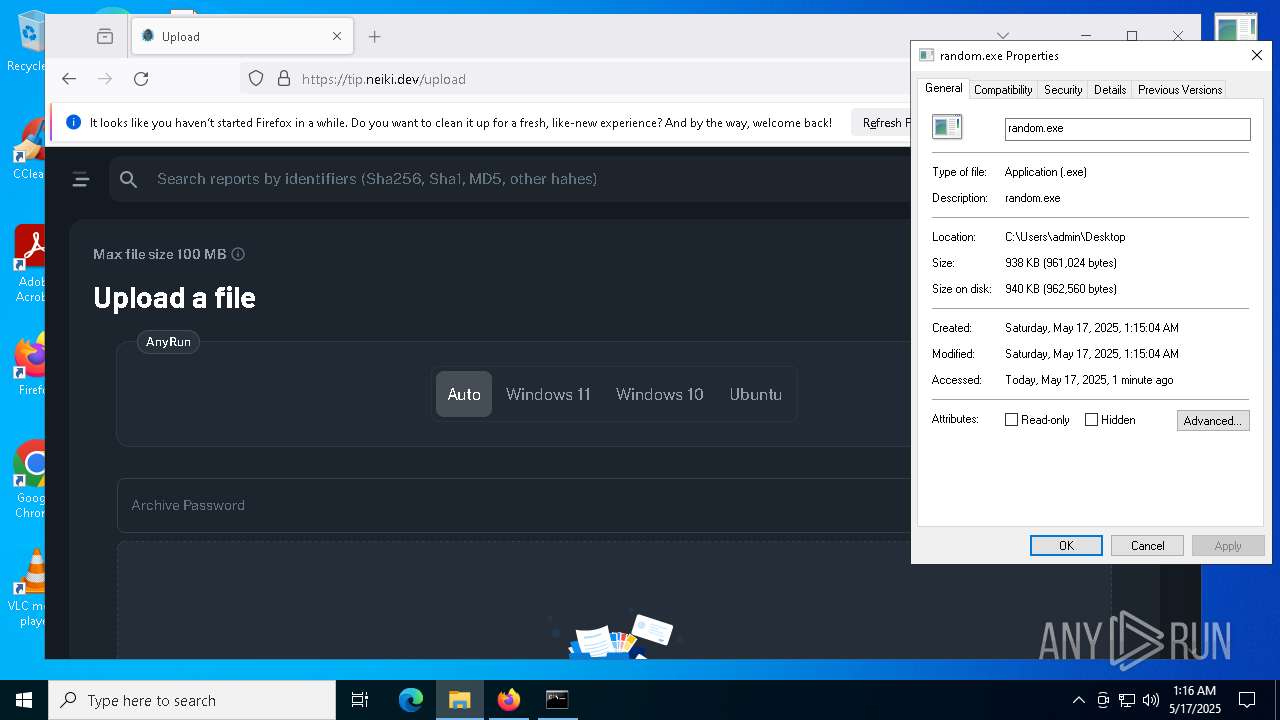Open the hamburger sidebar menu on the site
This screenshot has width=1280, height=720.
[81, 179]
